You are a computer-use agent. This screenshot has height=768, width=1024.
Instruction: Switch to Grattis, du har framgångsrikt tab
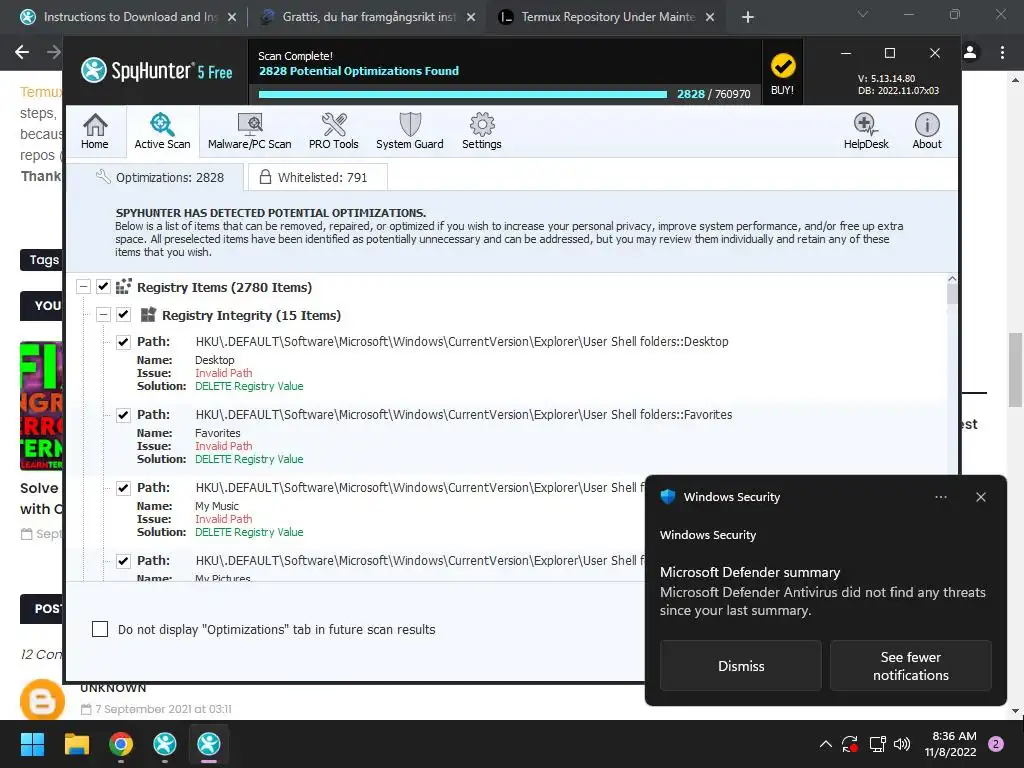[368, 17]
